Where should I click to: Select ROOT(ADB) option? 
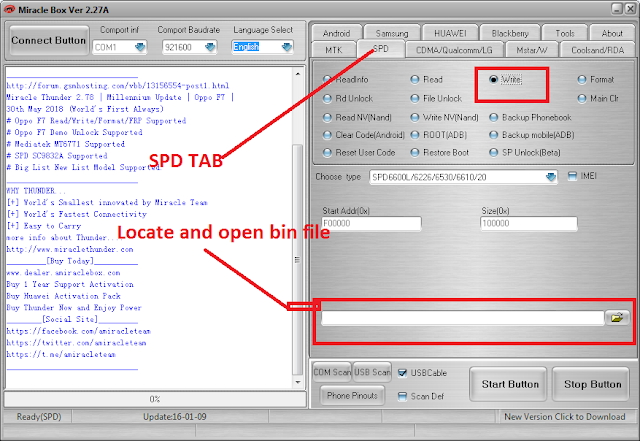(415, 135)
